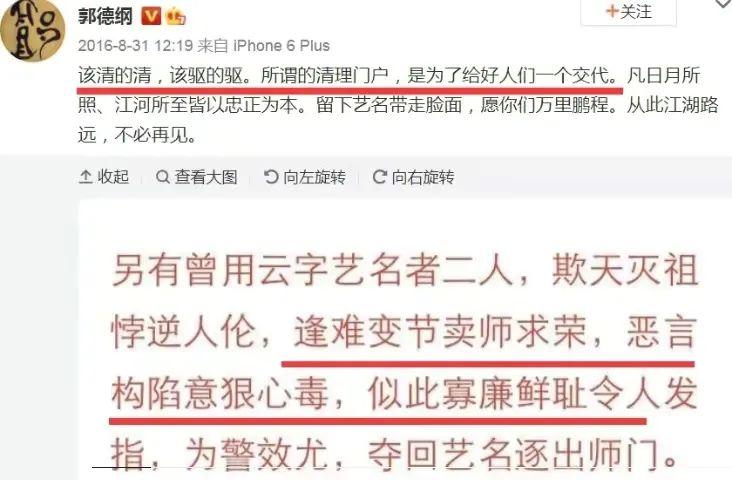Click the up-arrow collapse icon
This screenshot has height=480, width=732.
coord(85,177)
